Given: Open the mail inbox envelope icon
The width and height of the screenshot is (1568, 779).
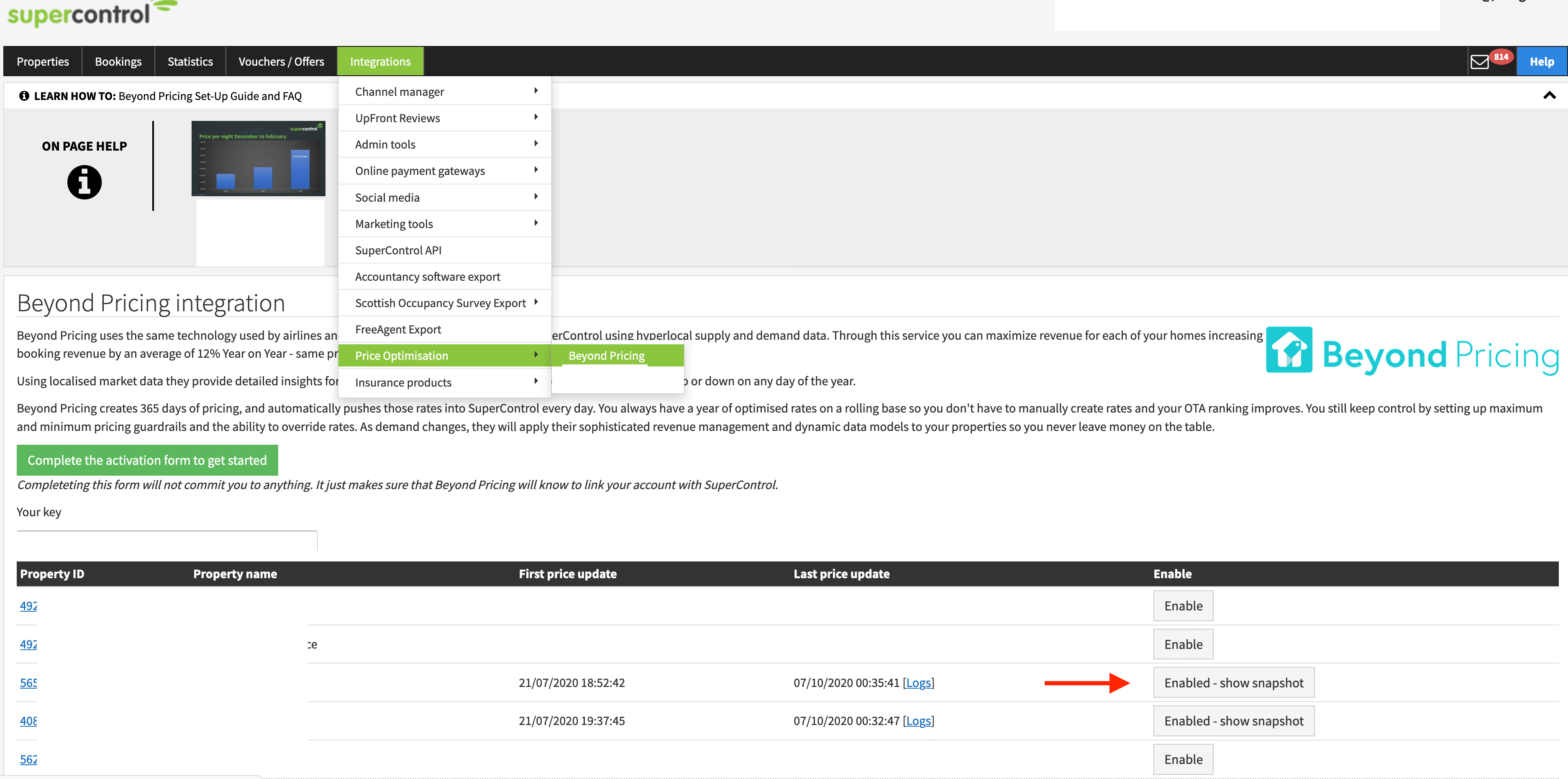Looking at the screenshot, I should coord(1479,61).
